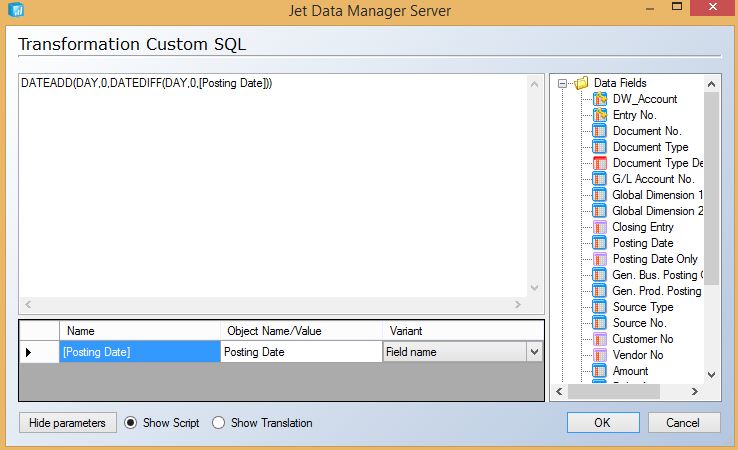Click the tree scrollbar down arrow
Screen dimensions: 738x450
pos(711,375)
